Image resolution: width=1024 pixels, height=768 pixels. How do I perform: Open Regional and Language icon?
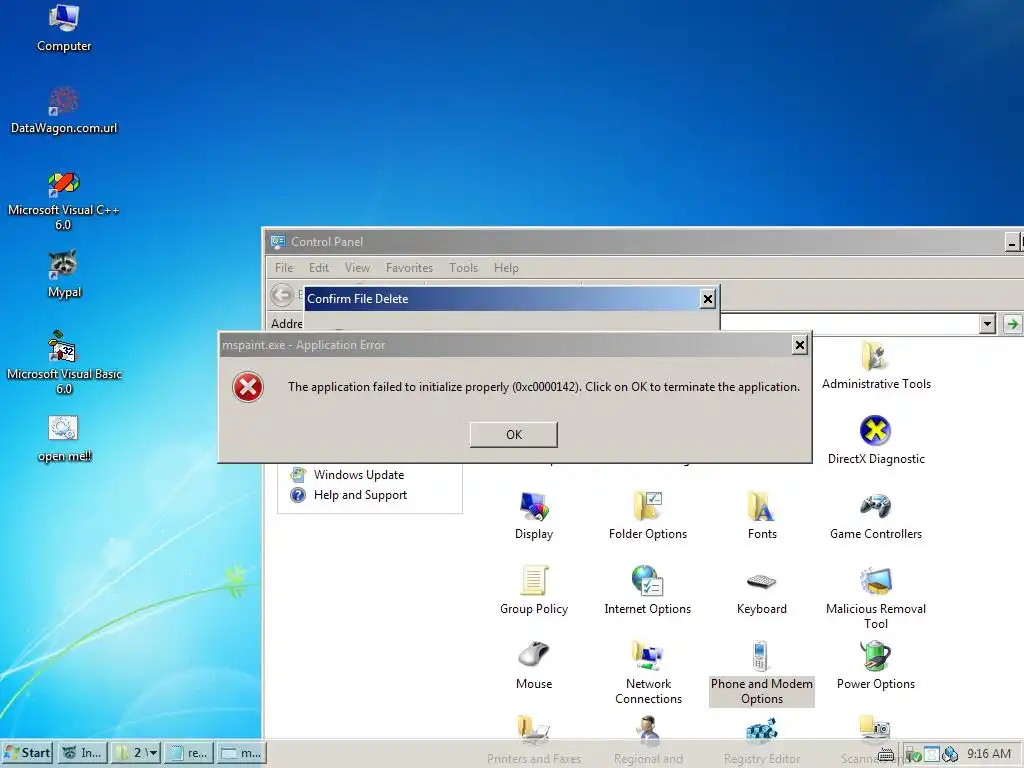pos(647,740)
